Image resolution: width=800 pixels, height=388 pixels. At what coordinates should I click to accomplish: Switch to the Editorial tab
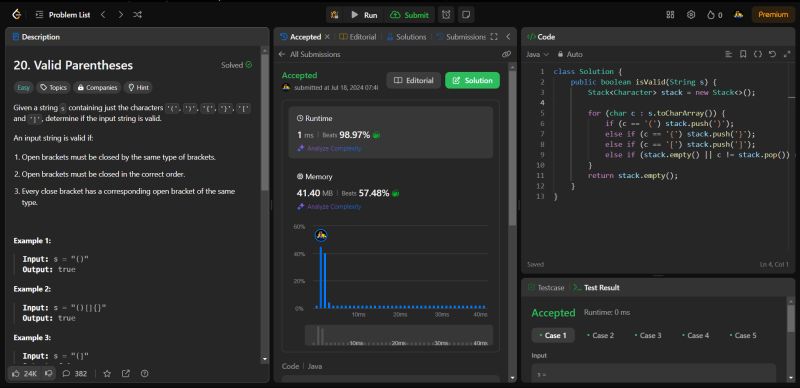click(358, 37)
